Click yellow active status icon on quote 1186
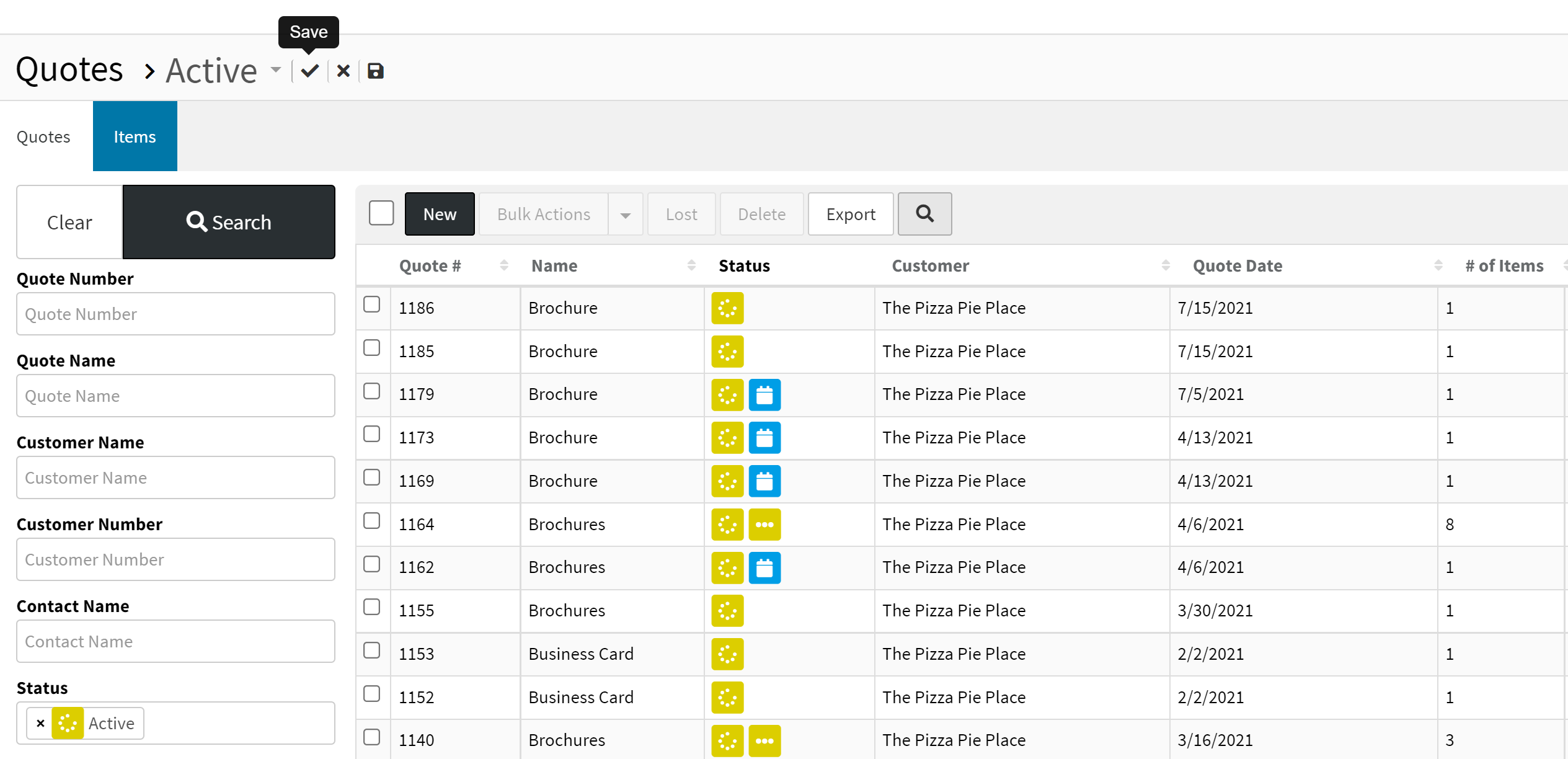Image resolution: width=1568 pixels, height=759 pixels. (727, 308)
